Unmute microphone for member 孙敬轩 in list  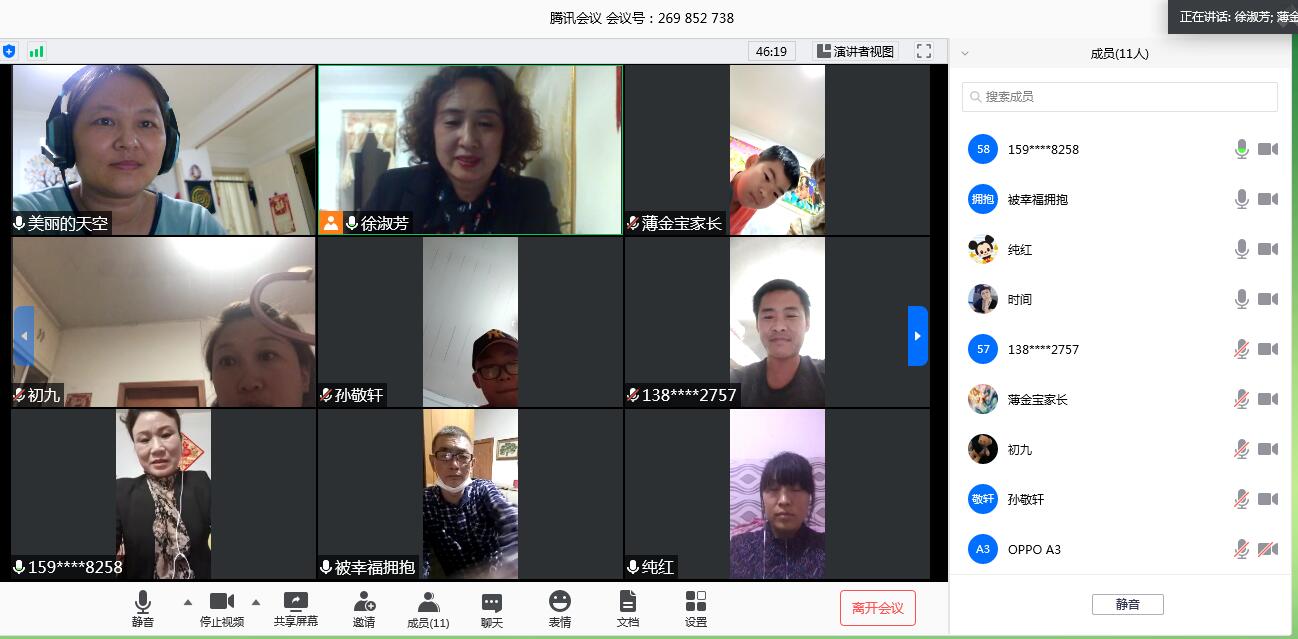click(1242, 499)
